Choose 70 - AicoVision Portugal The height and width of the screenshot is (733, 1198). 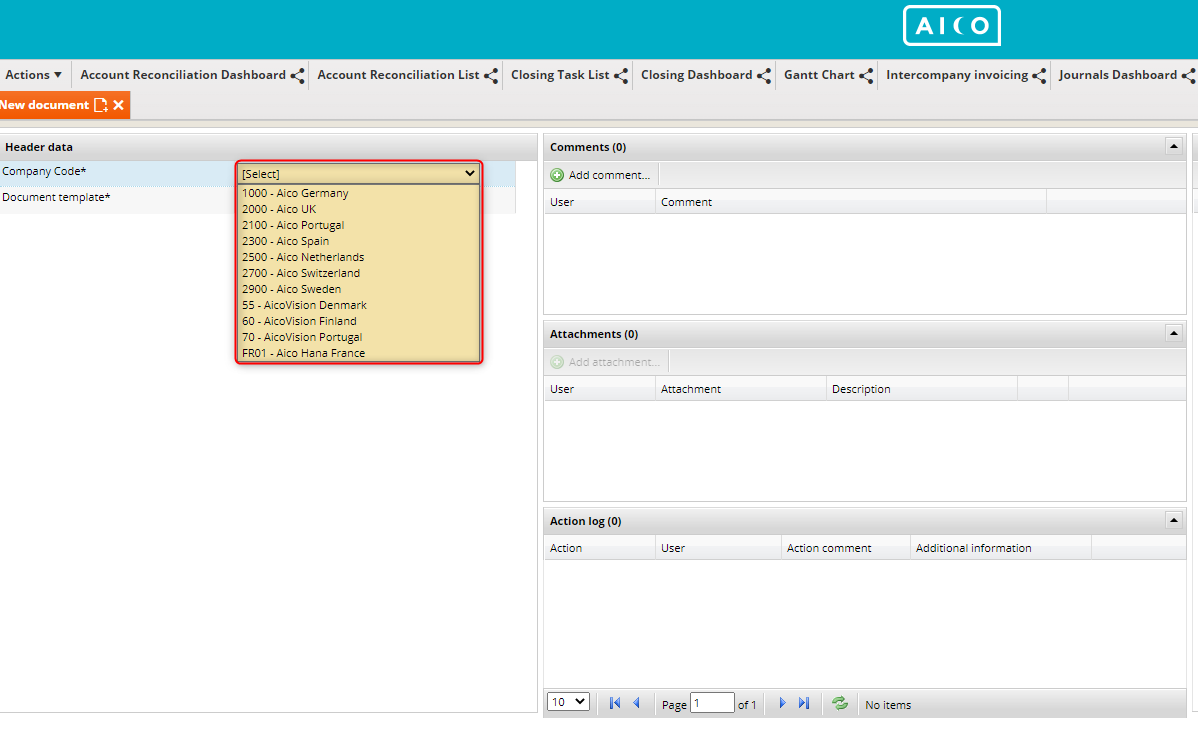coord(358,337)
